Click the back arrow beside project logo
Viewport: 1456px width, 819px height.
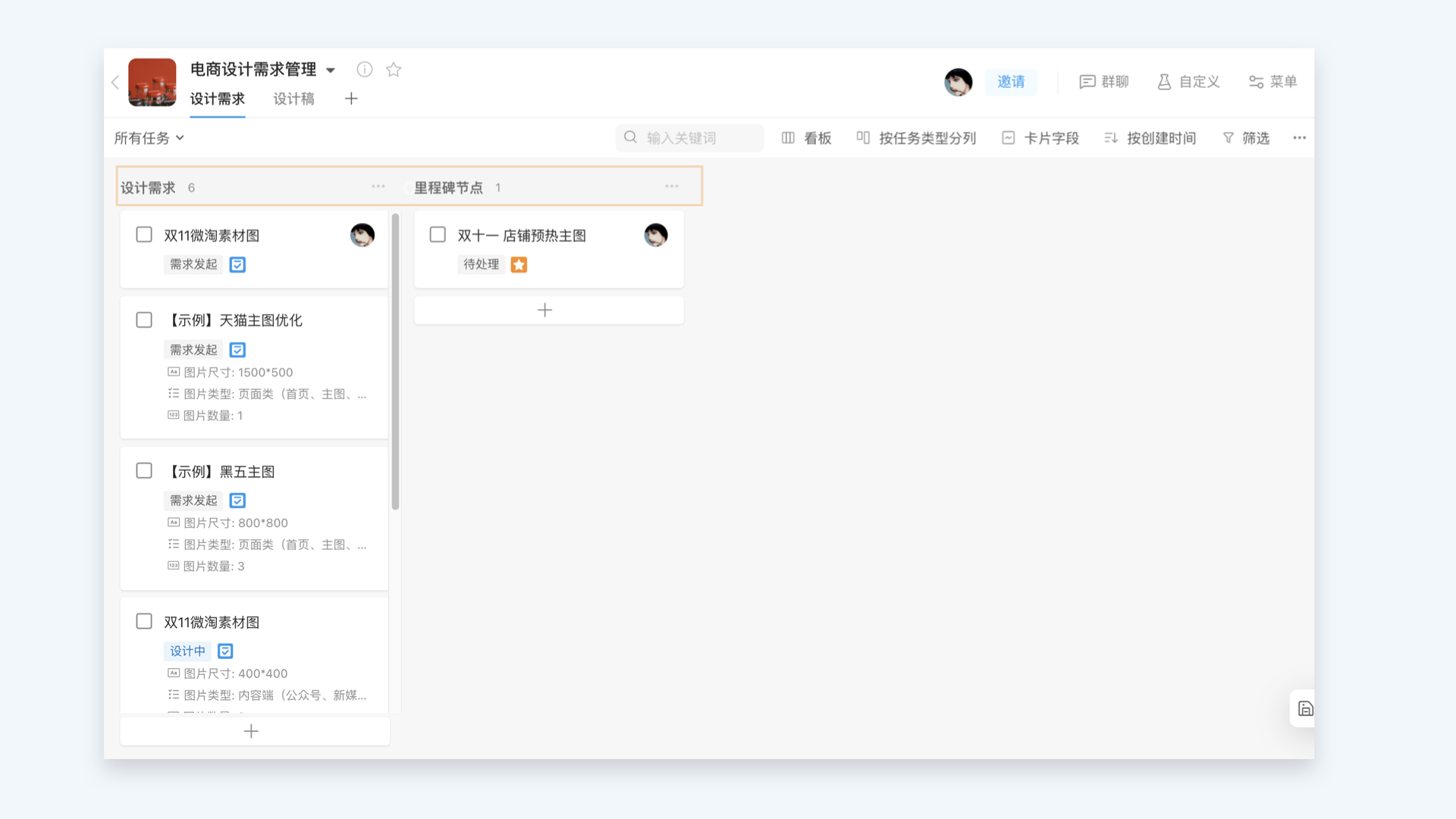pos(115,82)
